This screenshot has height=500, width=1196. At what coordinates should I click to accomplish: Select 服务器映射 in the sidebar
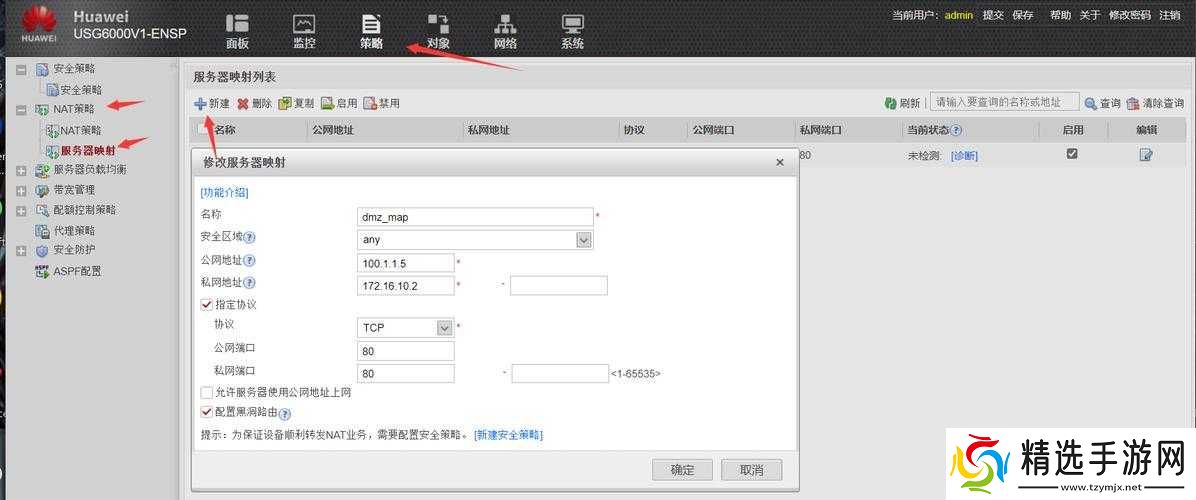87,150
